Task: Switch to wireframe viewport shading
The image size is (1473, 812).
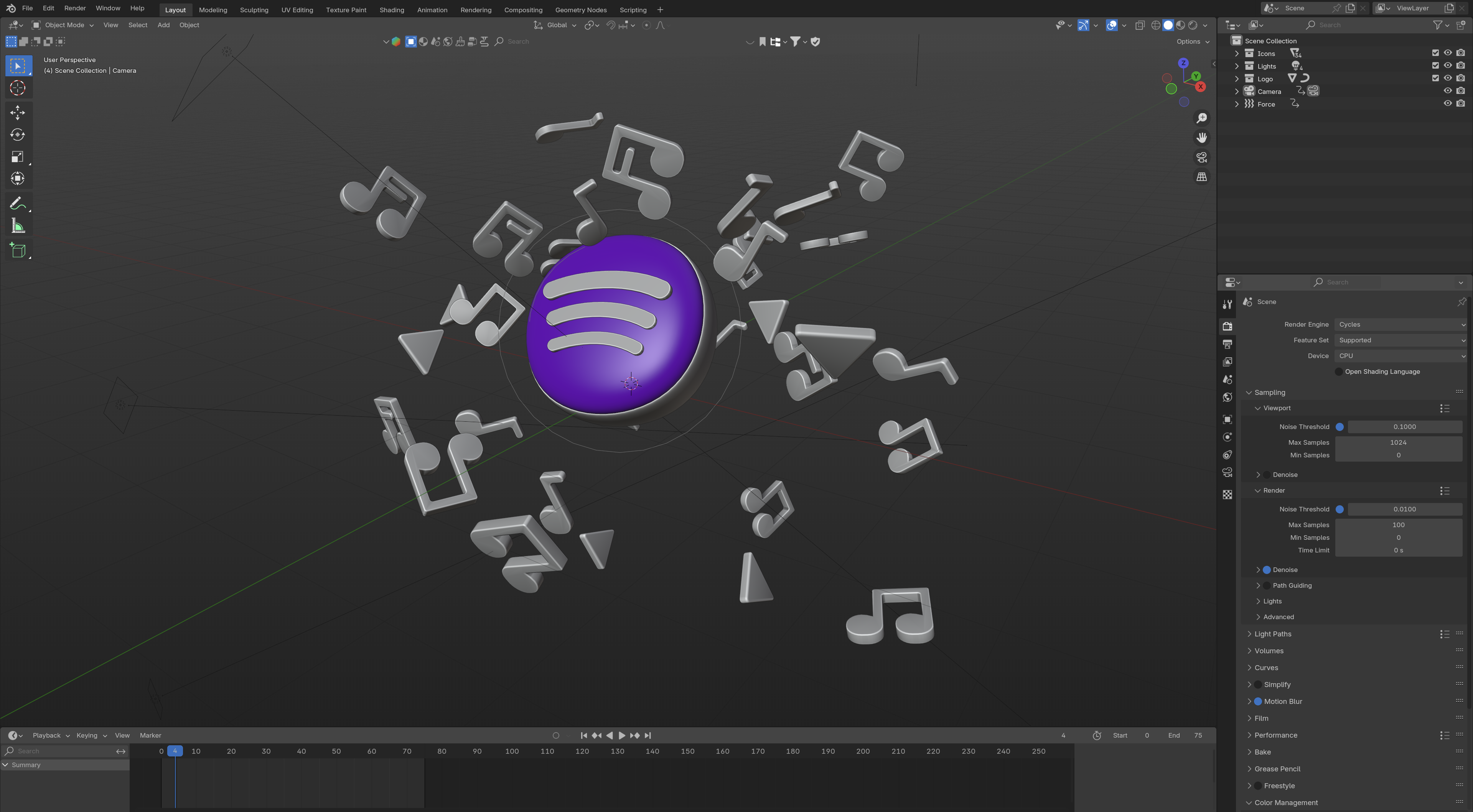Action: pyautogui.click(x=1155, y=25)
